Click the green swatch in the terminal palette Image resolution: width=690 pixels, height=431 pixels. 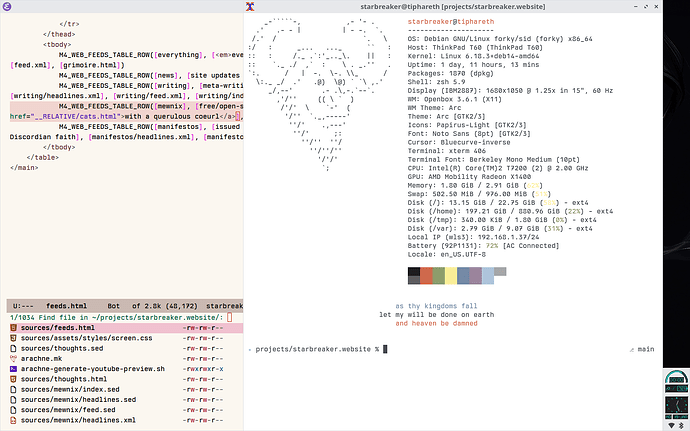pyautogui.click(x=439, y=276)
